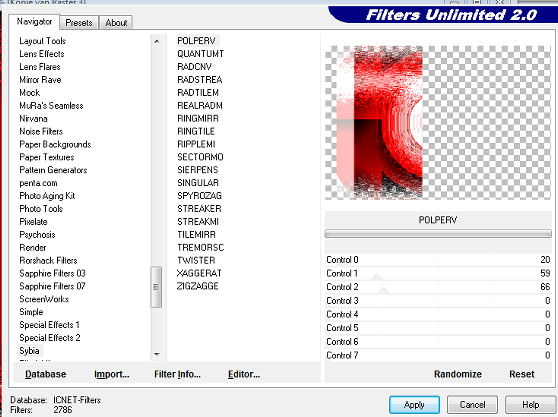The image size is (558, 417).
Task: Open Filter Info...
Action: click(177, 374)
